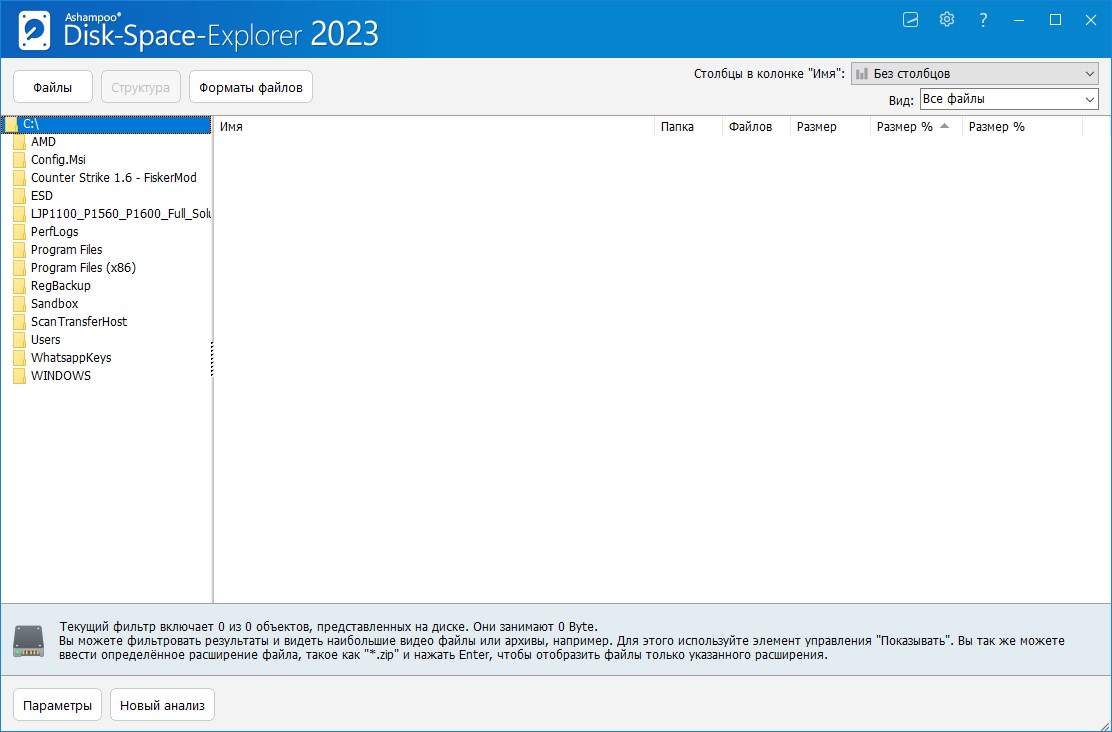Minimize the Disk-Space-Explorer window
The width and height of the screenshot is (1112, 732).
[x=1019, y=20]
